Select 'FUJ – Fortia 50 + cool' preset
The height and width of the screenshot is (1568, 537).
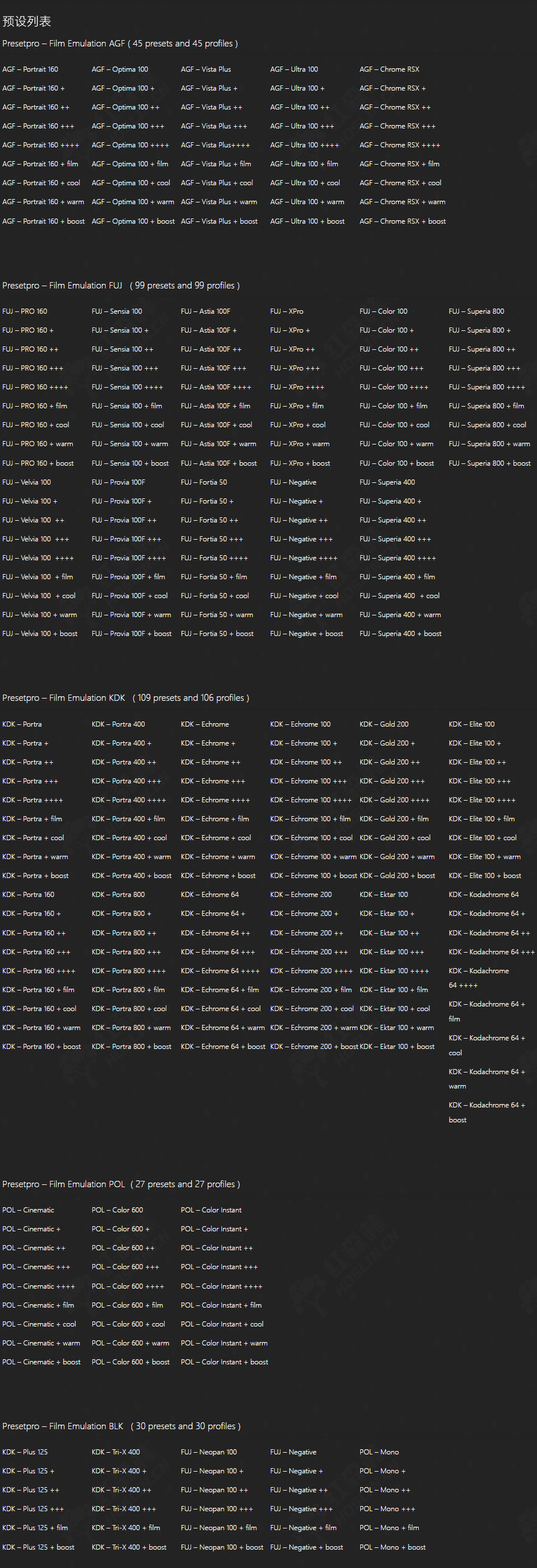coord(215,596)
